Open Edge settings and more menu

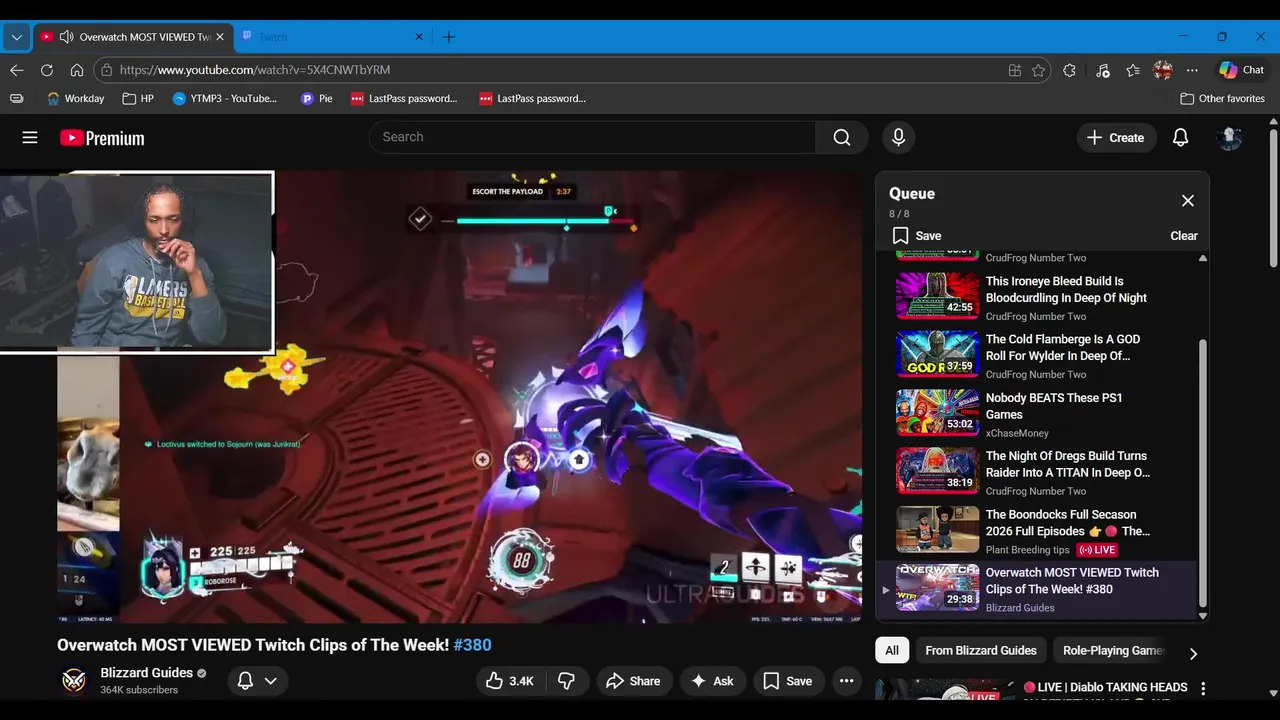pyautogui.click(x=1192, y=70)
